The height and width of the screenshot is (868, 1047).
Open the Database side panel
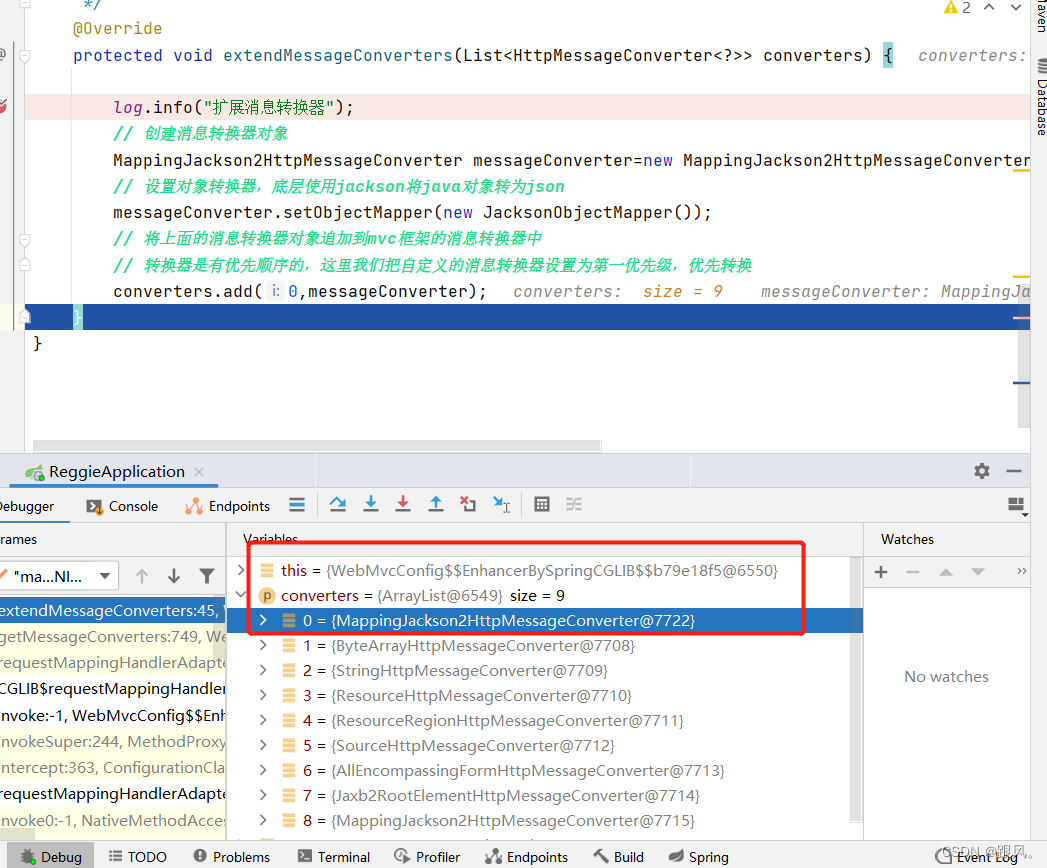1040,96
